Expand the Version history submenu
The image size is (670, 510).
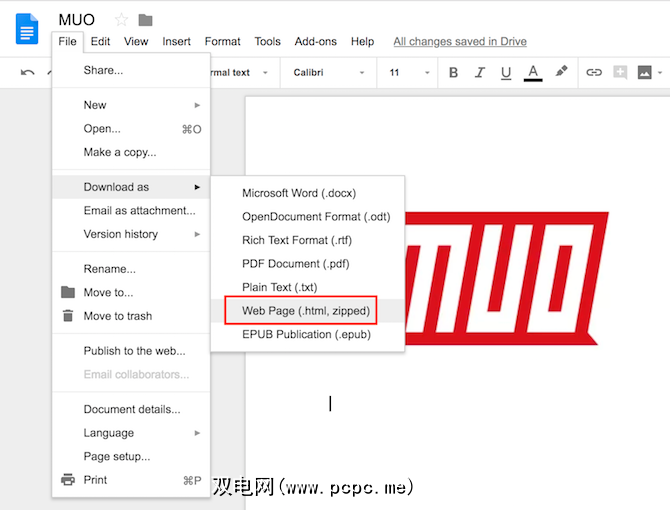coord(131,234)
